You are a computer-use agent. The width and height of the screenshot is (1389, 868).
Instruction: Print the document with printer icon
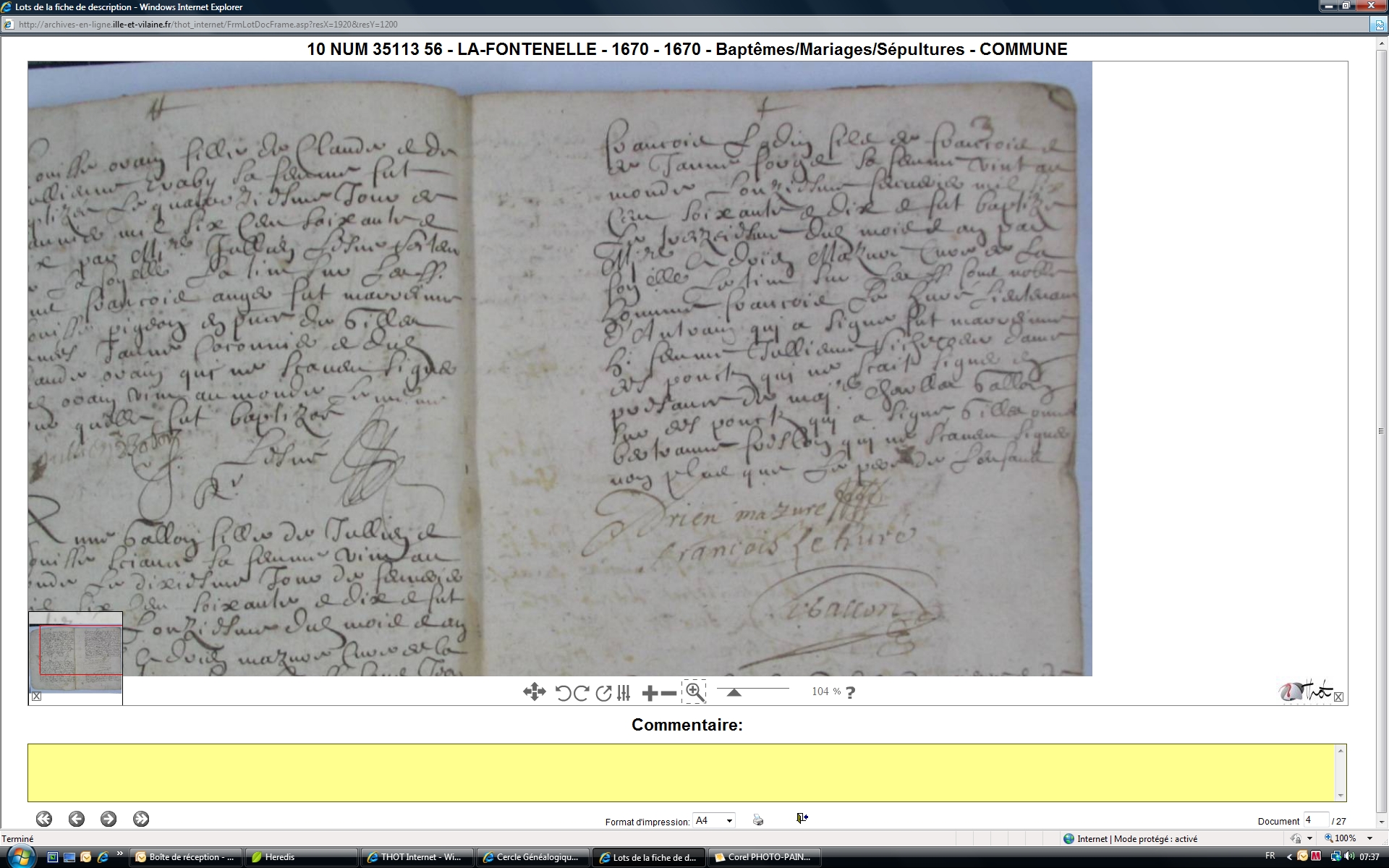point(757,820)
